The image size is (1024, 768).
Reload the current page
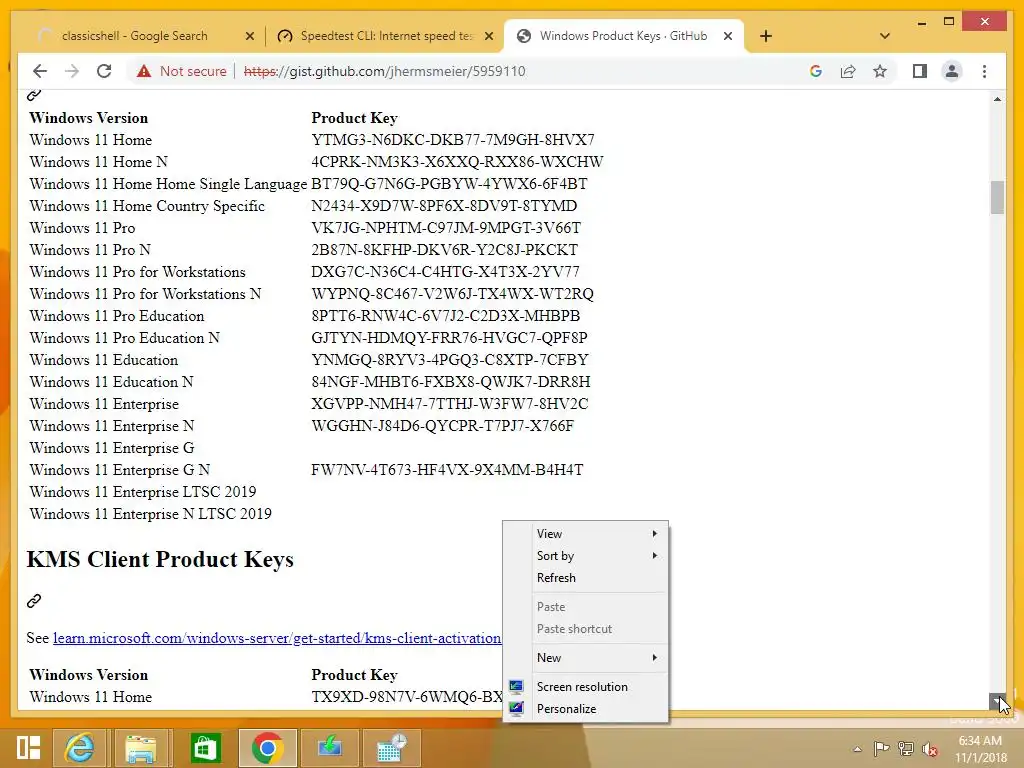[x=104, y=71]
